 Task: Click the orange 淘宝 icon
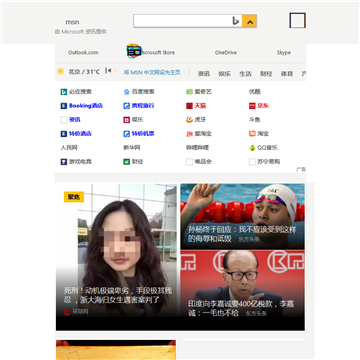252,134
